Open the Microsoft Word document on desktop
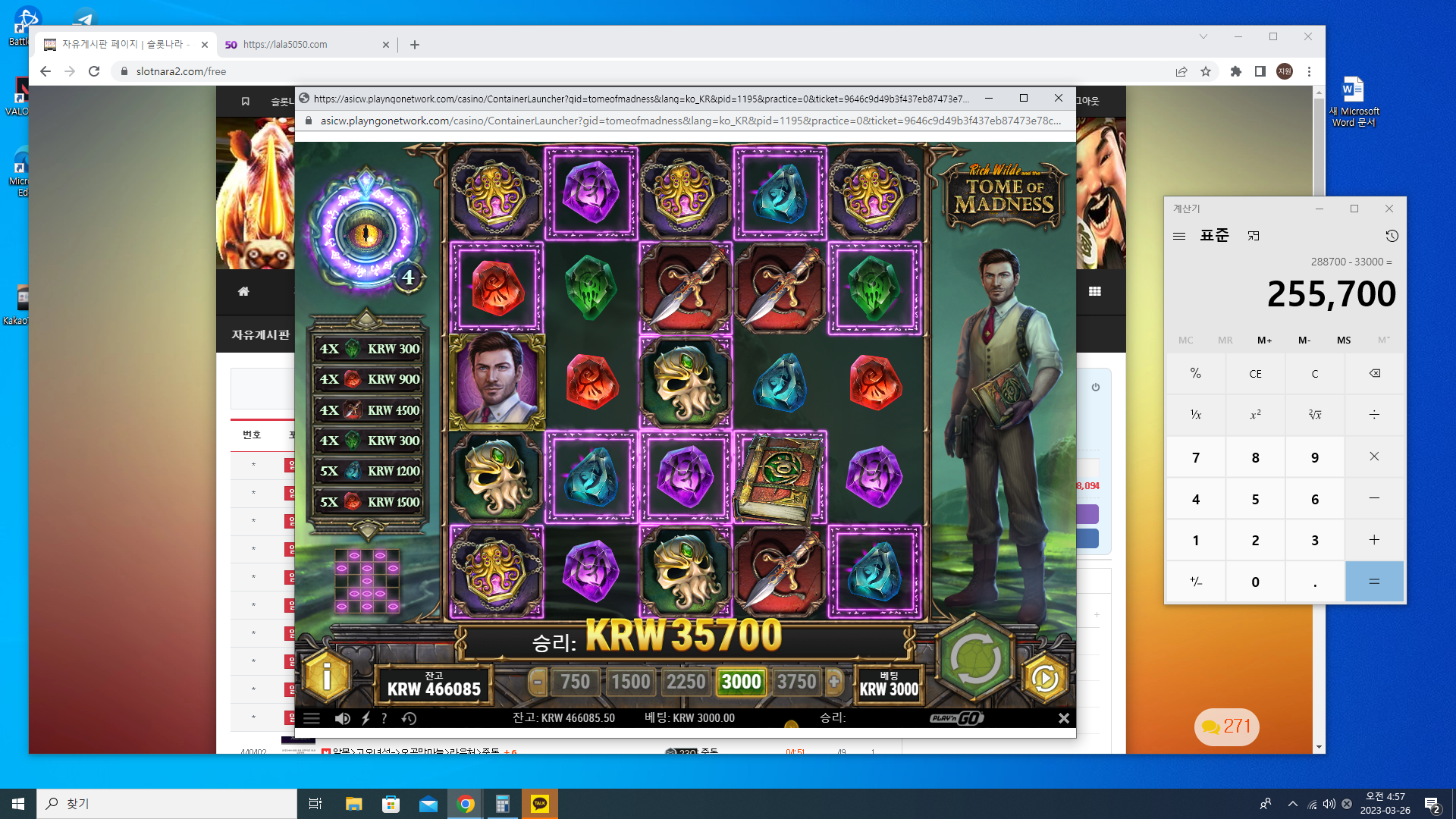Viewport: 1456px width, 819px height. click(1354, 102)
